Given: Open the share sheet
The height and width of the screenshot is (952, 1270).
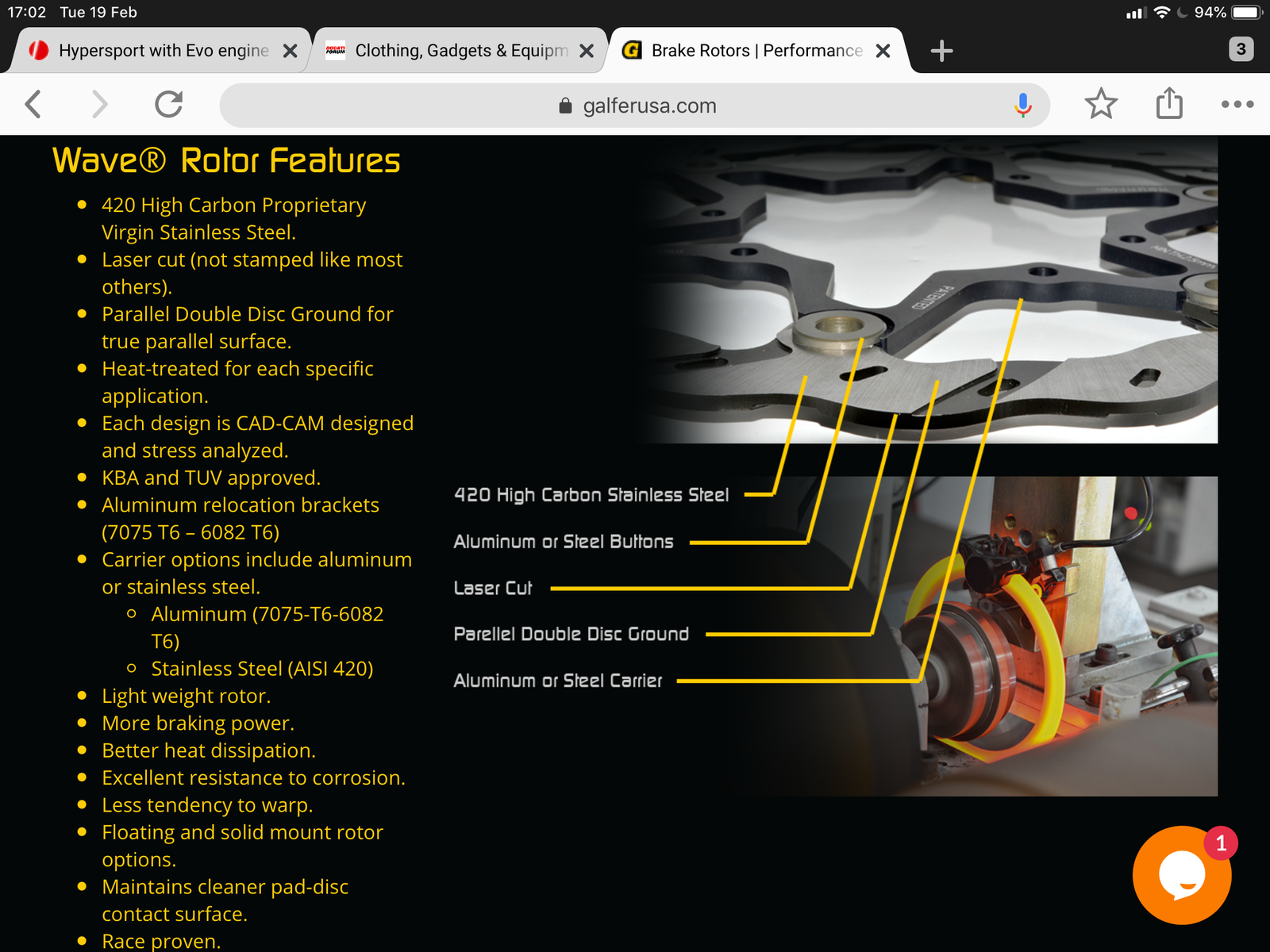Looking at the screenshot, I should pyautogui.click(x=1169, y=103).
